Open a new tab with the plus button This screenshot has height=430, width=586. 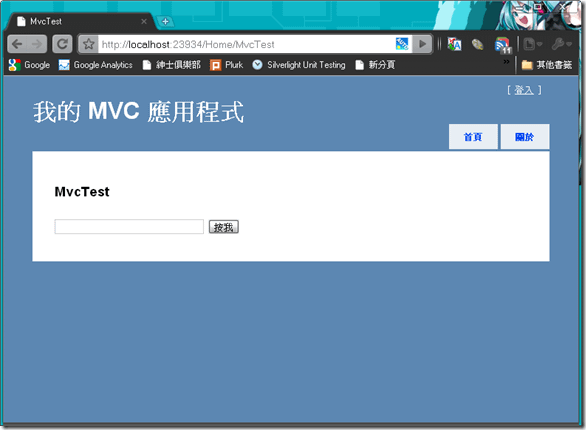[x=165, y=22]
